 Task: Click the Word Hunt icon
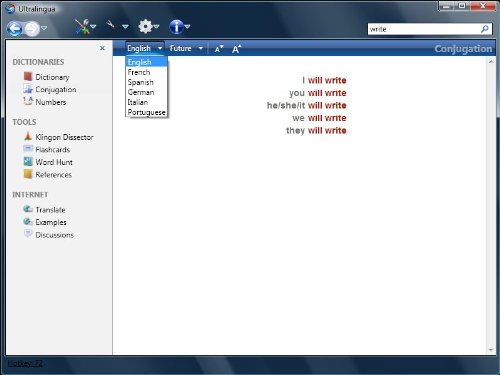28,161
